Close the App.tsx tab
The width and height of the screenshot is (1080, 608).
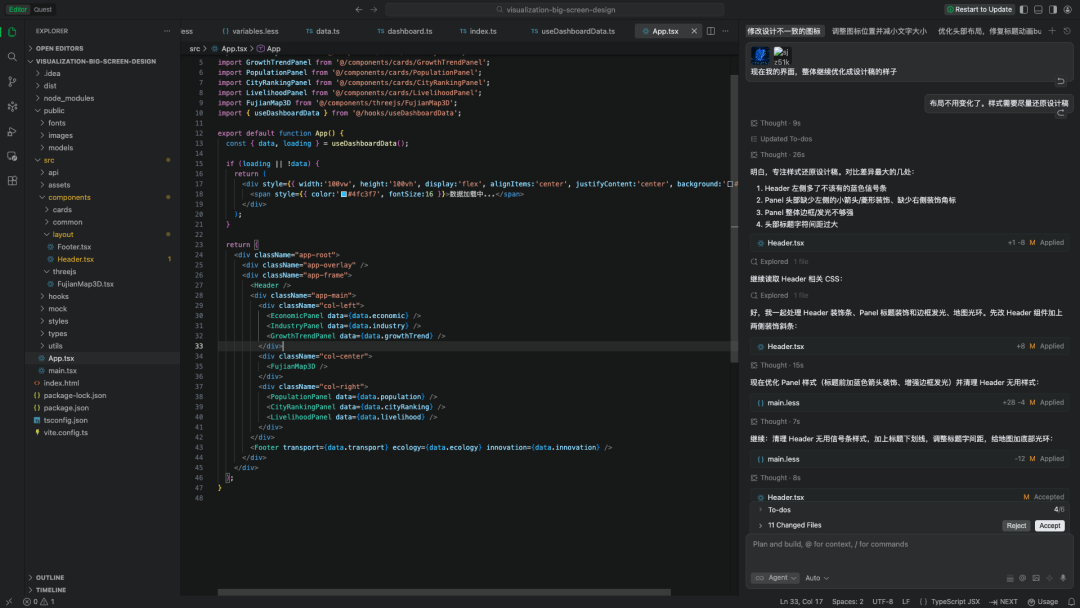click(694, 31)
